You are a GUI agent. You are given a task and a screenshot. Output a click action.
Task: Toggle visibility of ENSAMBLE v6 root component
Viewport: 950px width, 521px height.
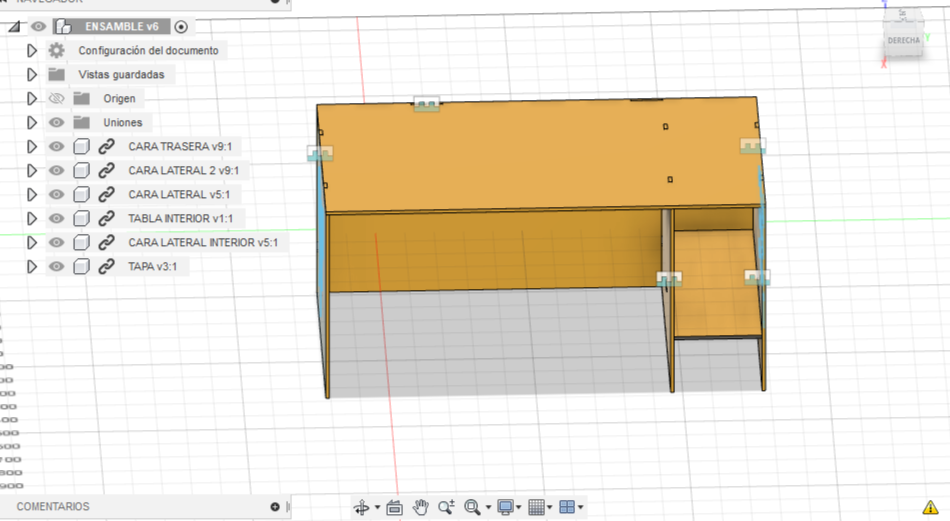[38, 27]
